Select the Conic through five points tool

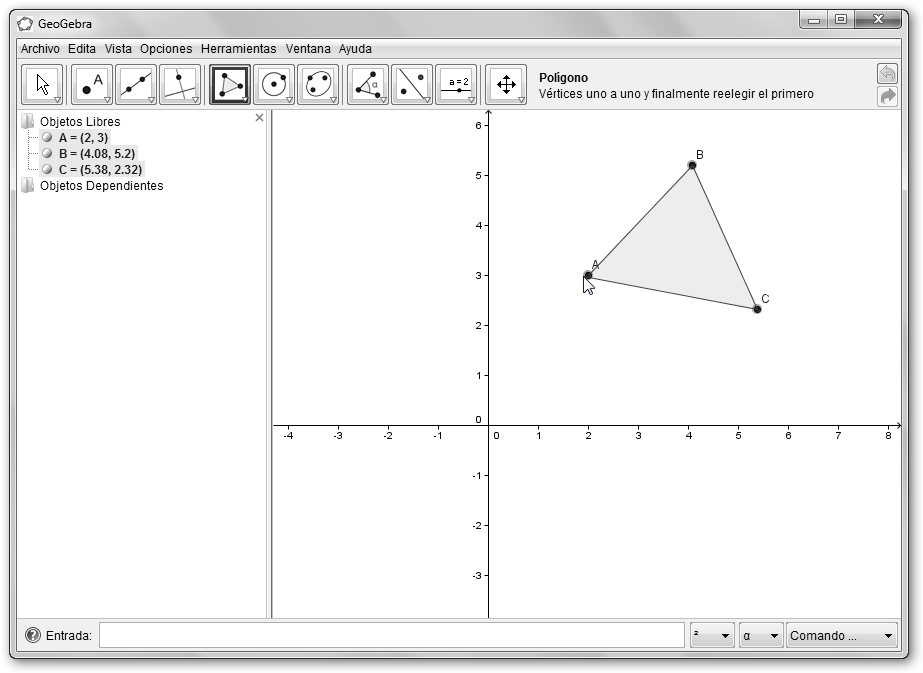click(x=318, y=85)
